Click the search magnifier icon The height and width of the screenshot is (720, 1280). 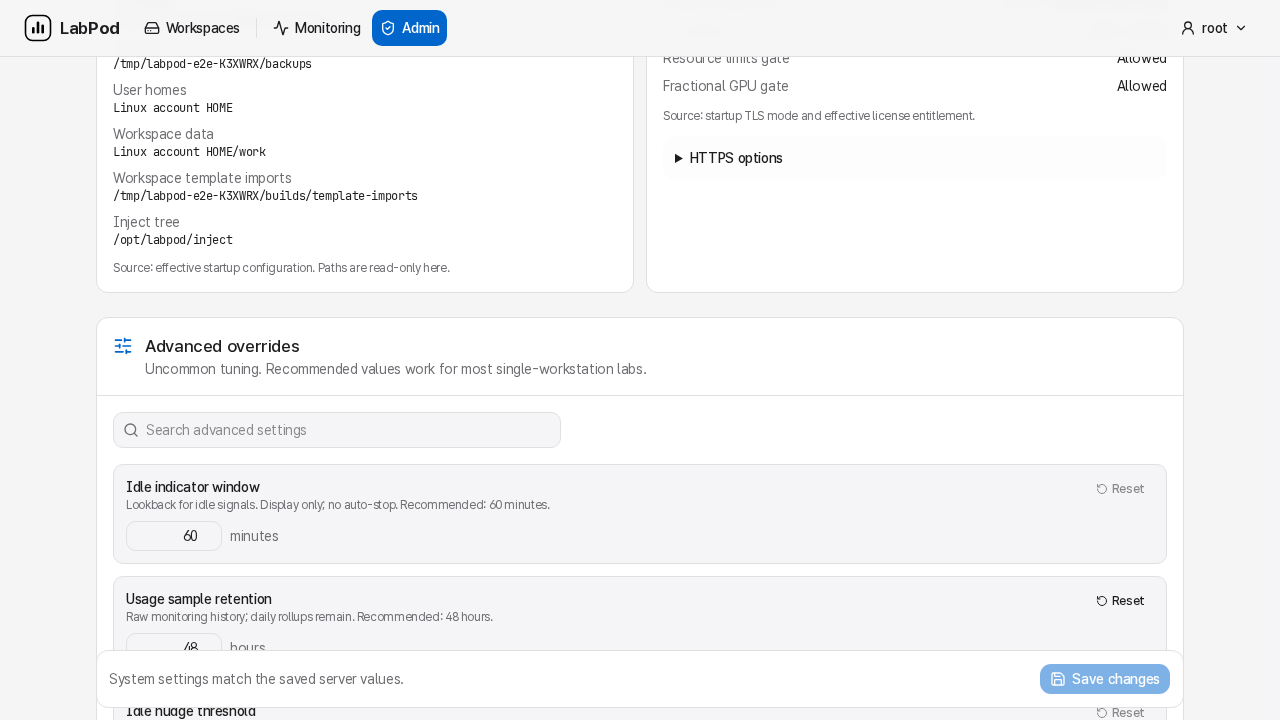[x=131, y=430]
